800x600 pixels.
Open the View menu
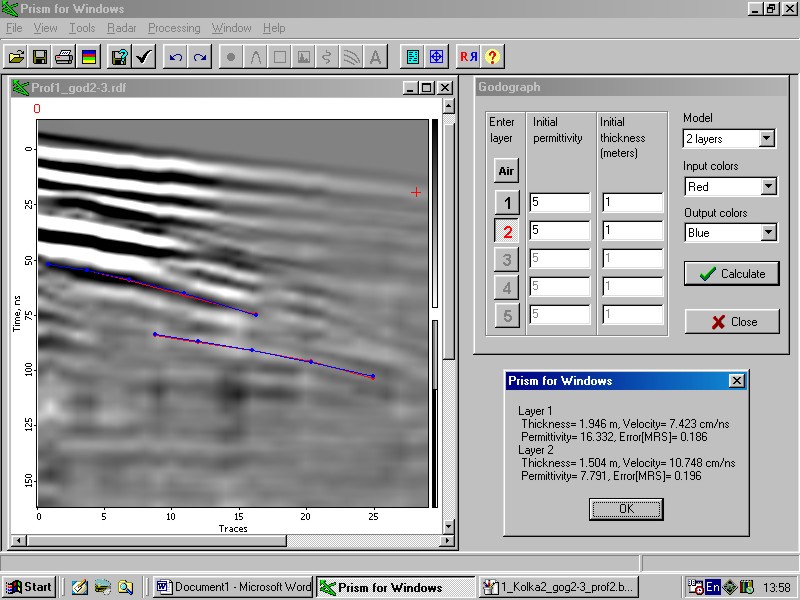[45, 28]
